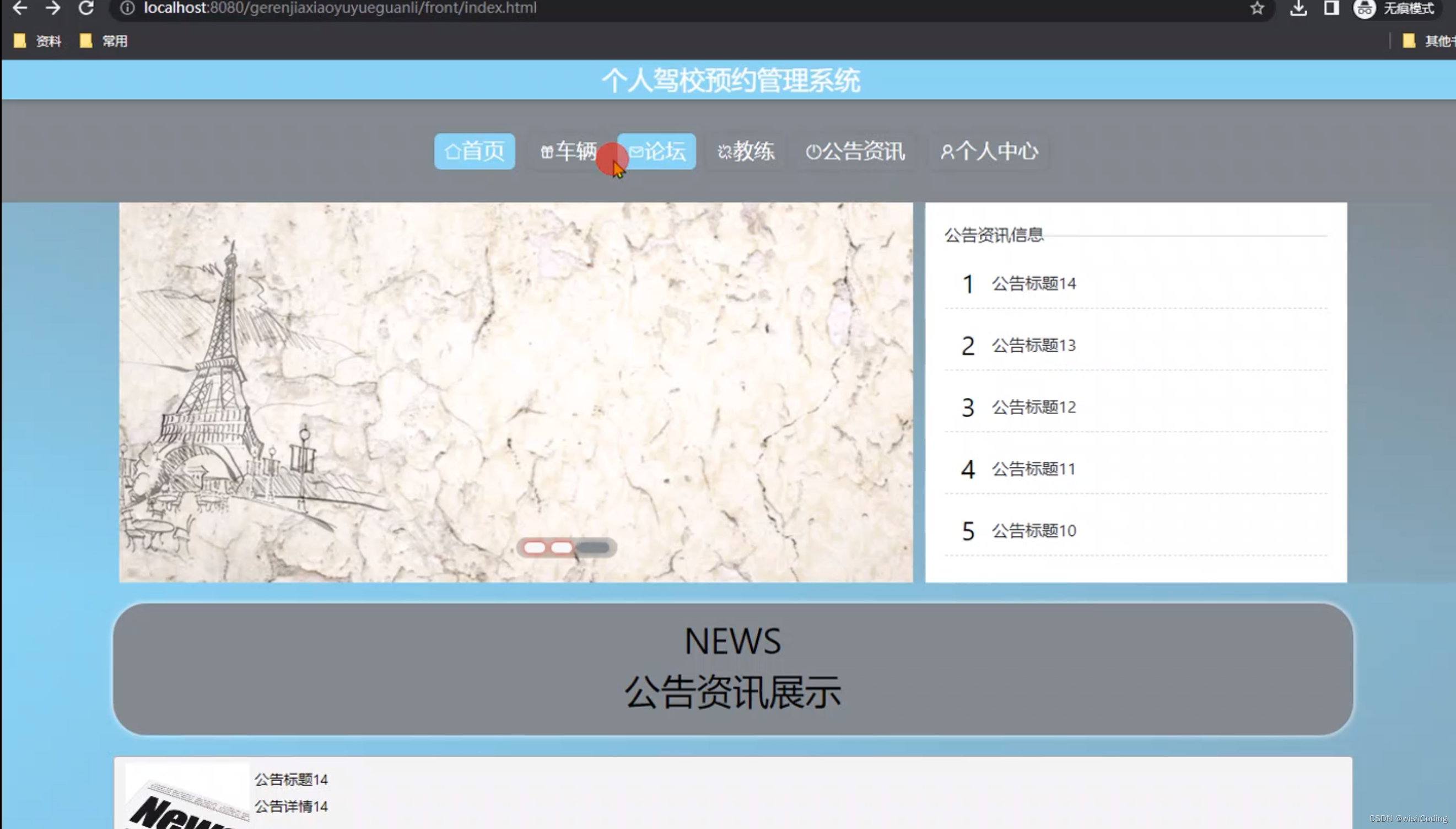This screenshot has height=829, width=1456.
Task: Click the browser back navigation arrow
Action: click(19, 8)
